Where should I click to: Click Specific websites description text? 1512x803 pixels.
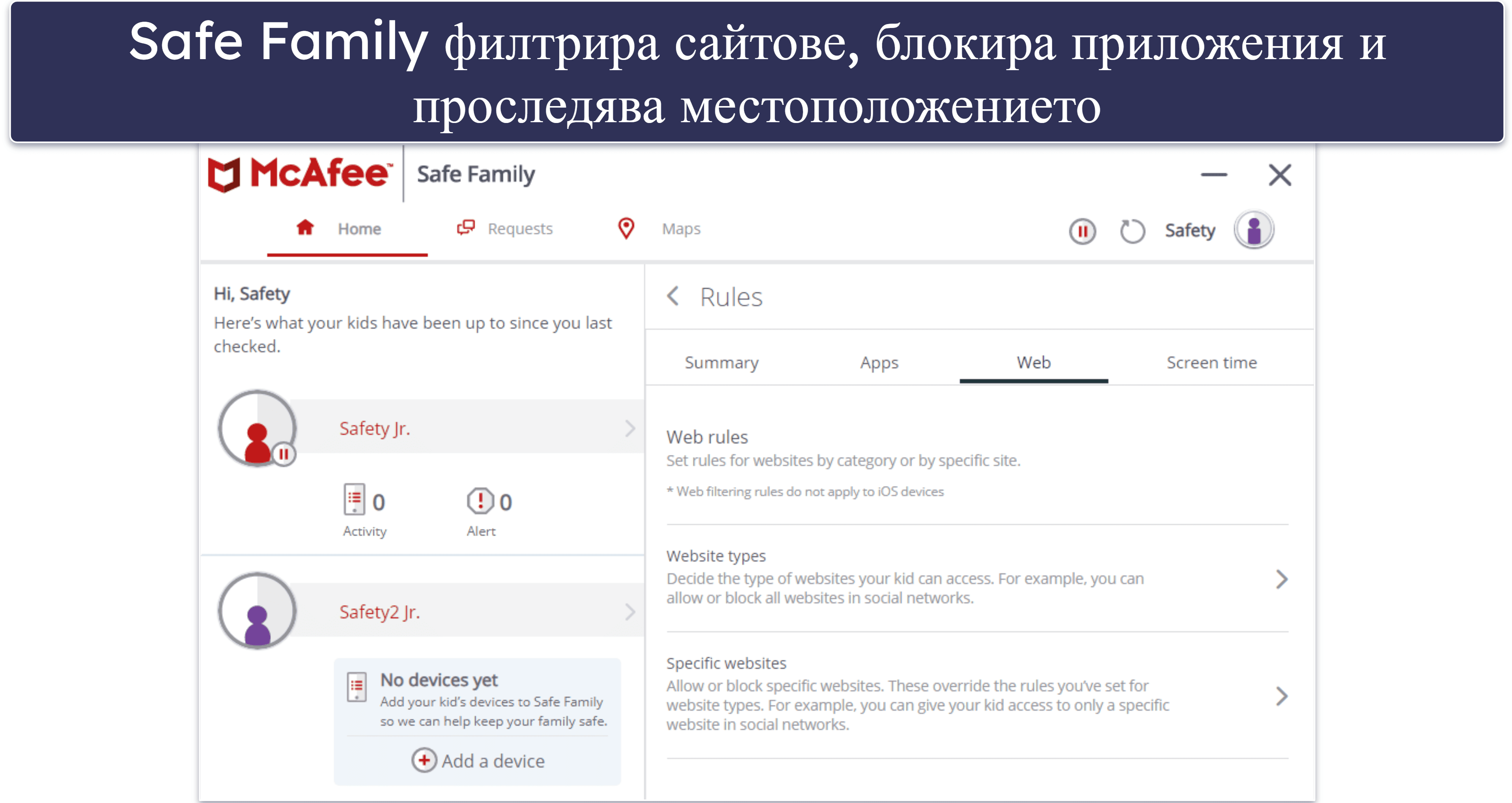(918, 705)
